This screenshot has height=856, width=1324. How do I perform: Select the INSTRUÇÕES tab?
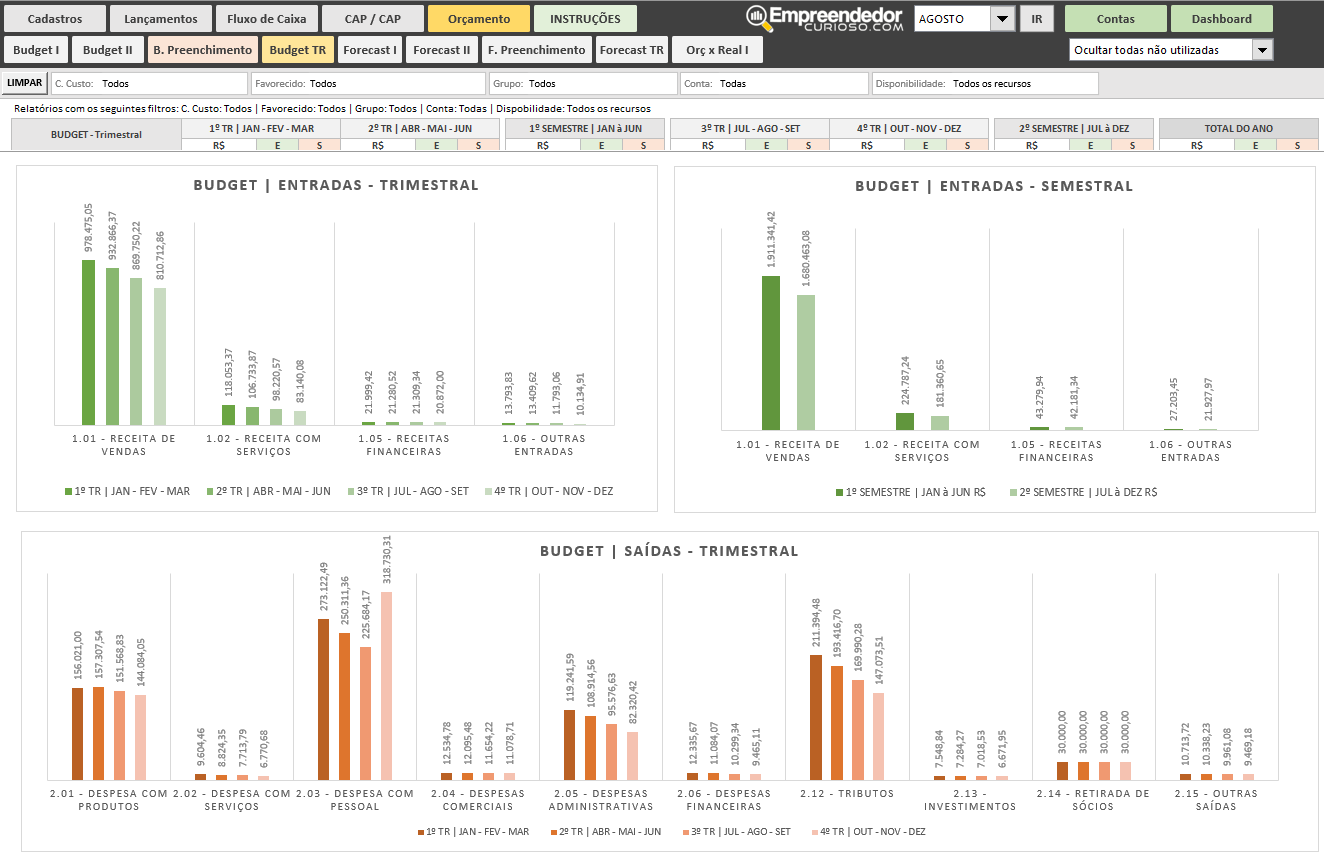585,19
